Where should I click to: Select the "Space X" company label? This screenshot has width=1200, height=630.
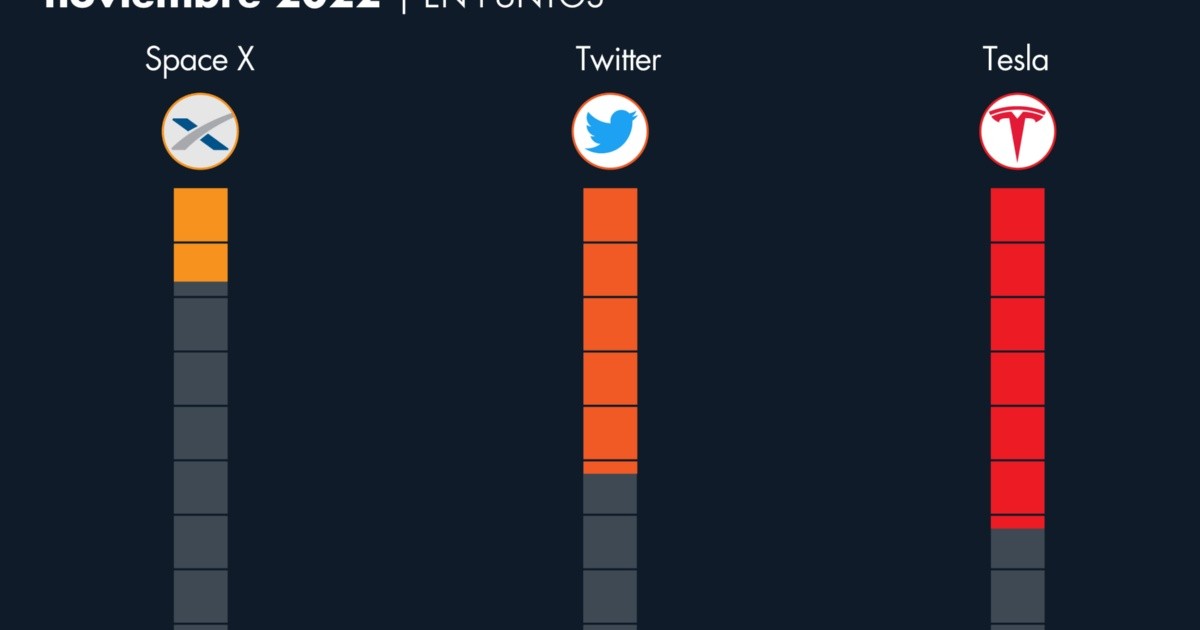coord(200,60)
